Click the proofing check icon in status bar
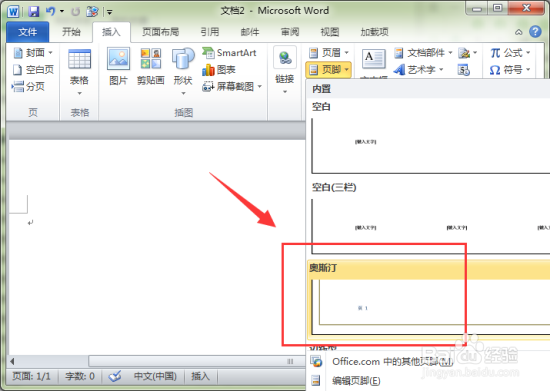This screenshot has height=391, width=550. [x=115, y=376]
